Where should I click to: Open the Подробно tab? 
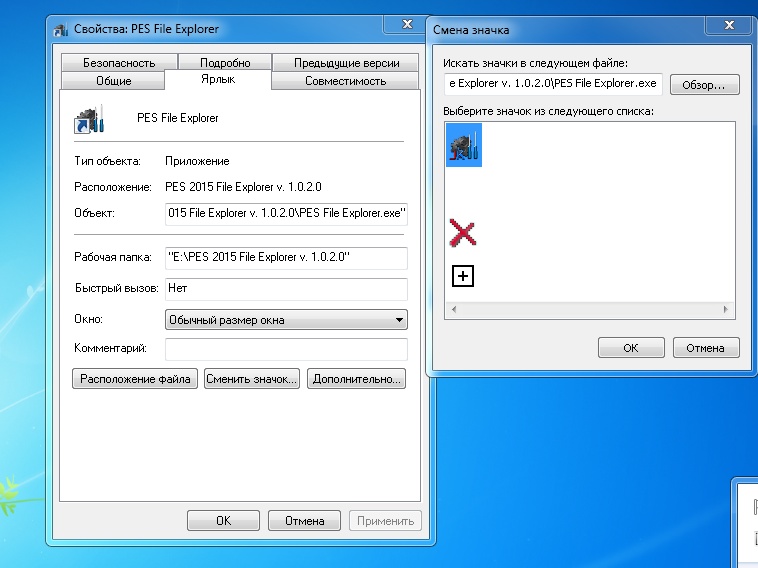(225, 63)
